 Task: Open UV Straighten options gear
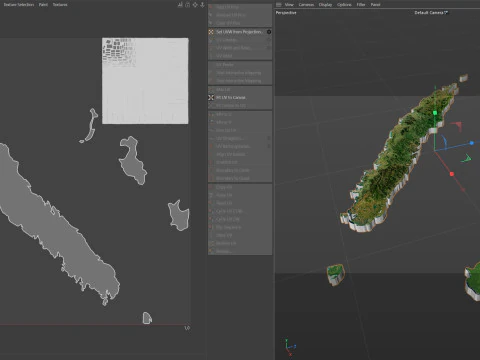click(269, 138)
